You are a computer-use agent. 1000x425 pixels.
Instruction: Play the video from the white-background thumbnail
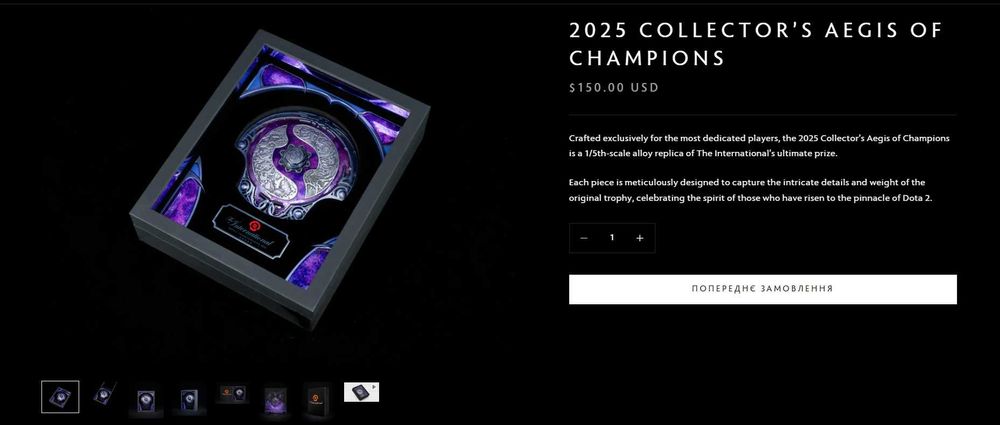pyautogui.click(x=362, y=392)
